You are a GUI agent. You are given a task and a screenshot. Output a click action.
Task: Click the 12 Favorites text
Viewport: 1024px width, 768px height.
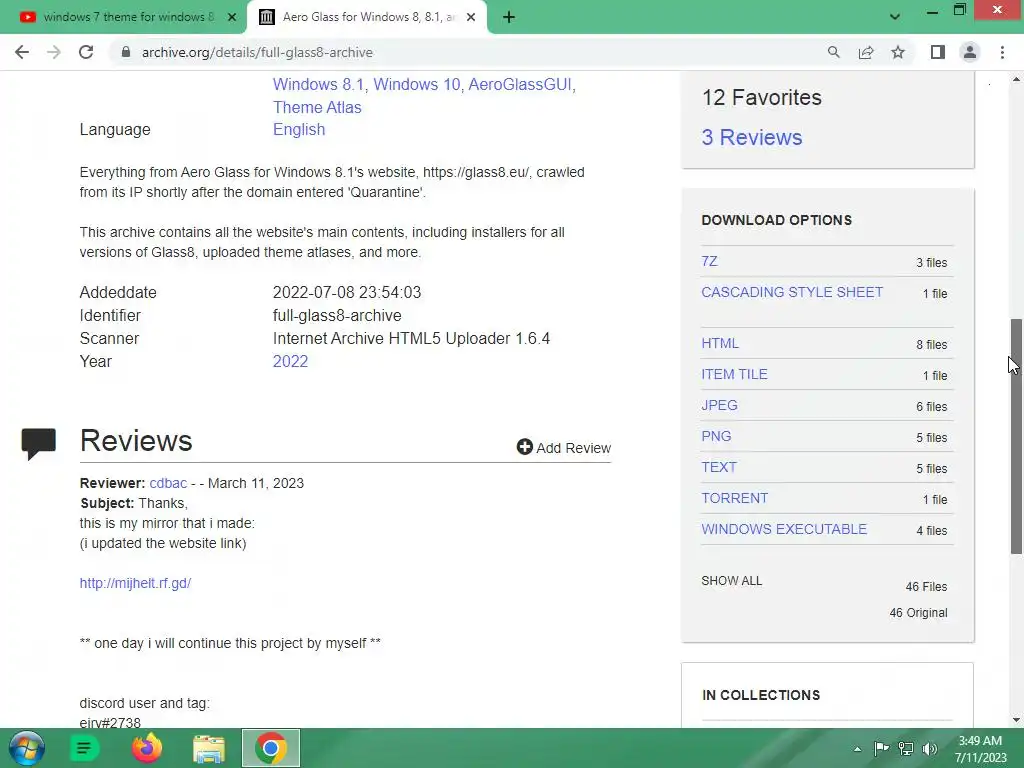[x=761, y=97]
